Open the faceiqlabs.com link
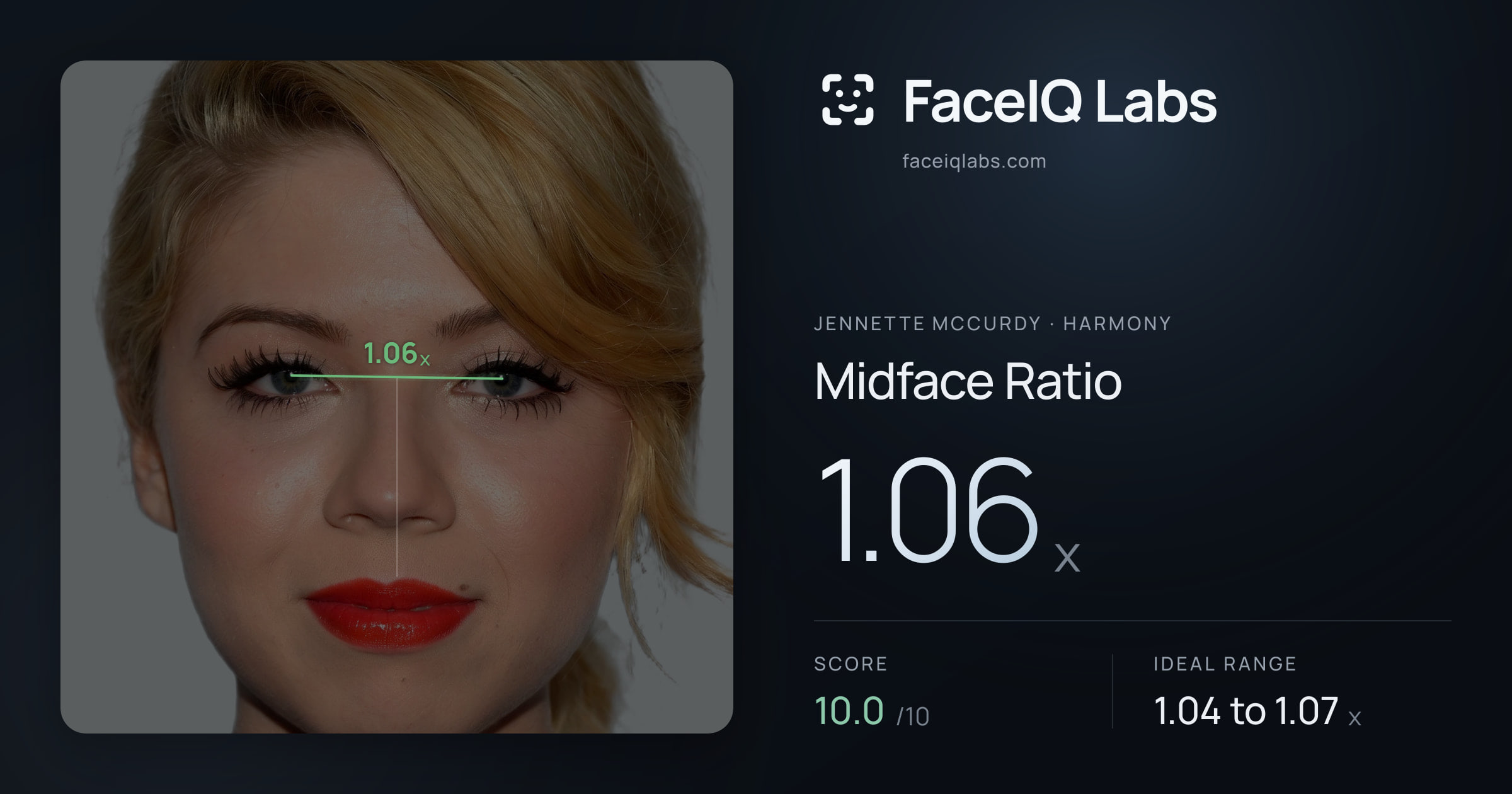Screen dimensions: 1512x794 (x=974, y=161)
